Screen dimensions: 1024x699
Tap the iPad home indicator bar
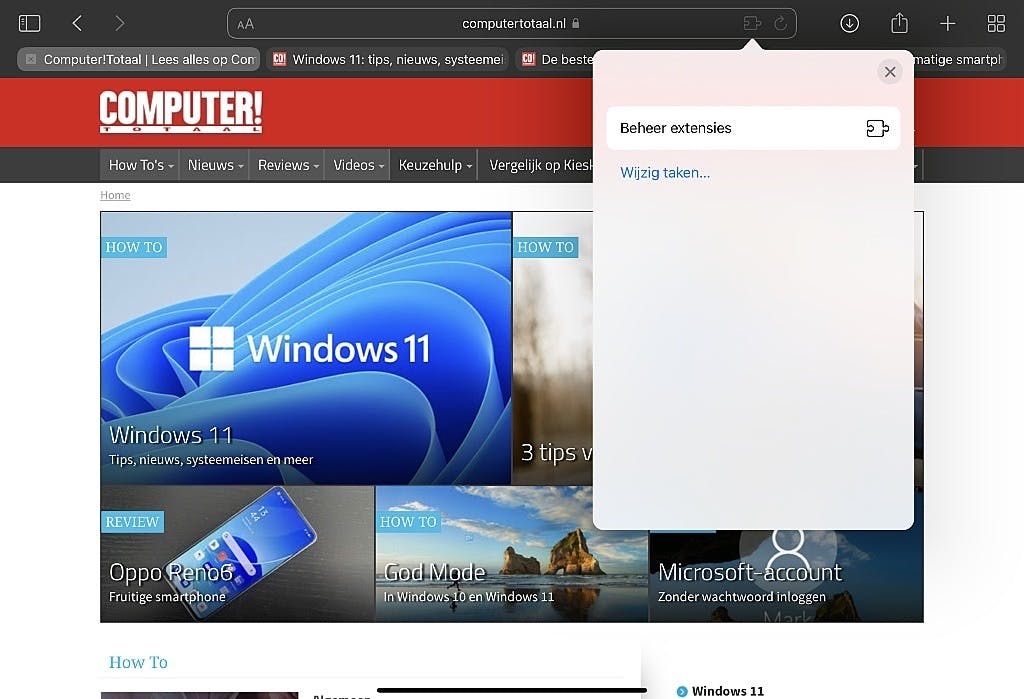point(512,690)
